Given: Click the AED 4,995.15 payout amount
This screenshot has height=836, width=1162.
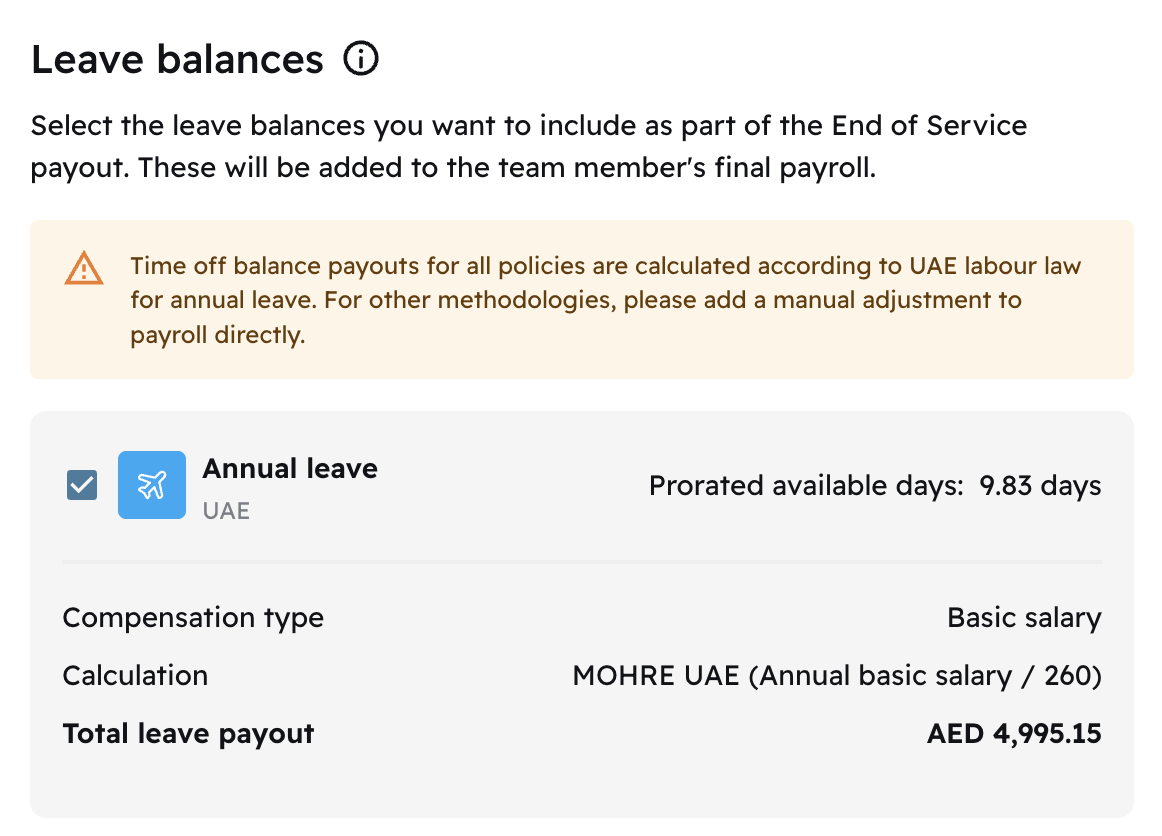Looking at the screenshot, I should pyautogui.click(x=1014, y=734).
